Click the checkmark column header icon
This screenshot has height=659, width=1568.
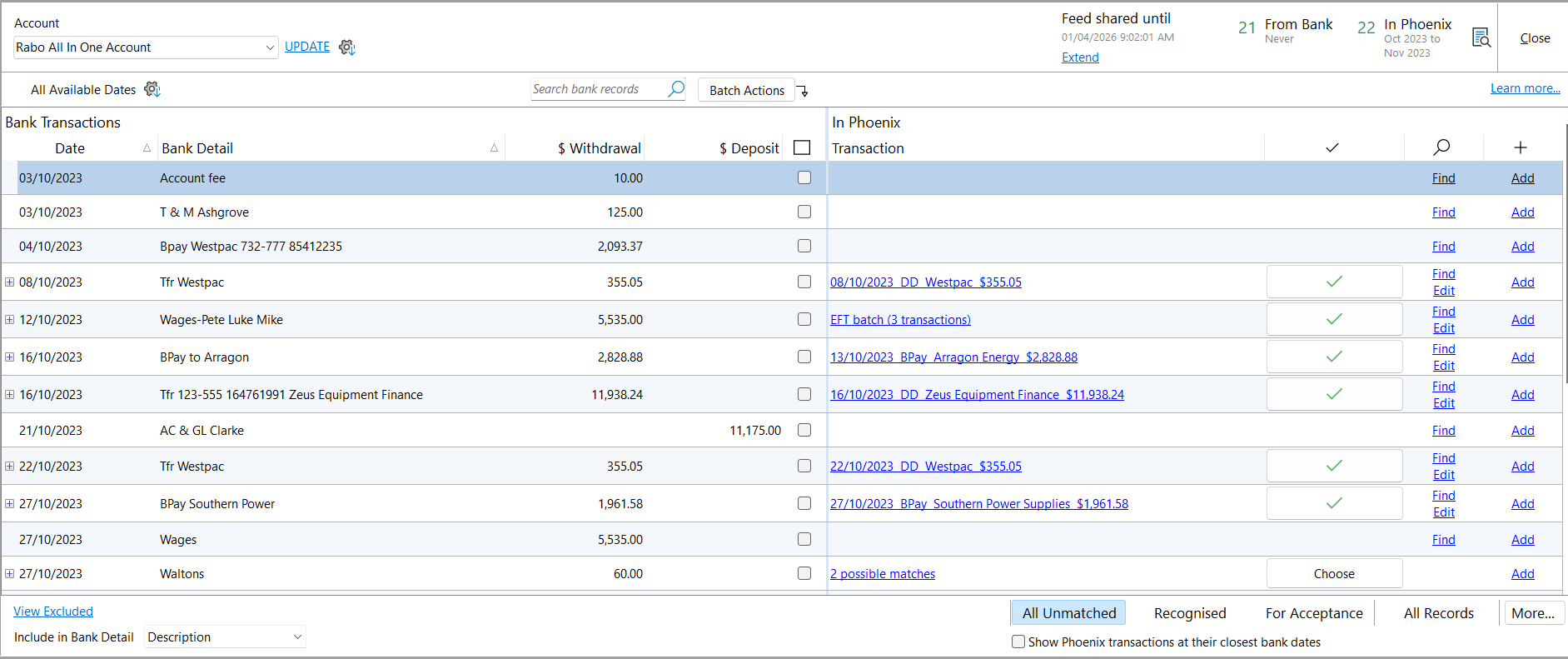click(1332, 147)
